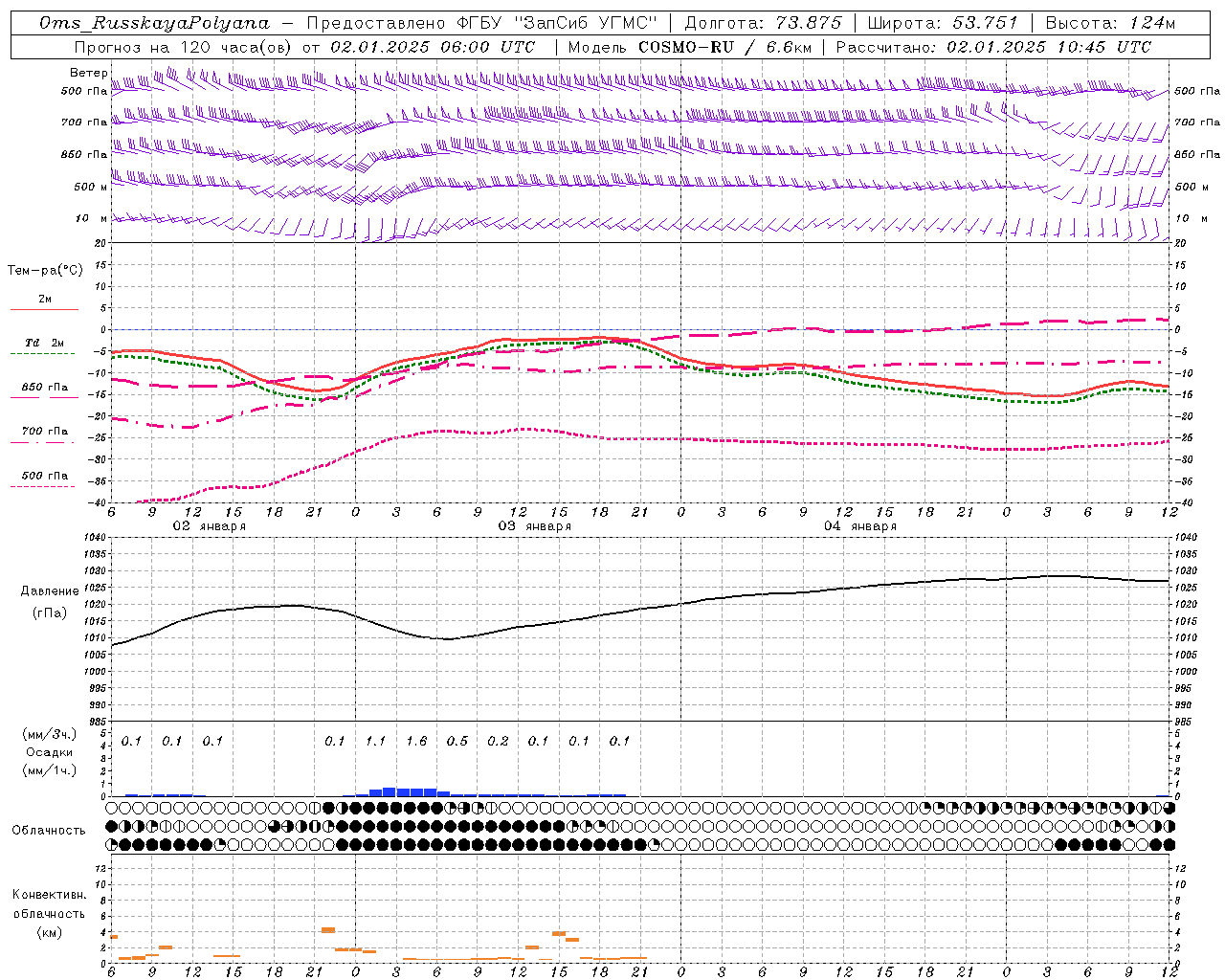
Task: Click the 1.1 three-hour precipitation value
Action: coord(375,741)
